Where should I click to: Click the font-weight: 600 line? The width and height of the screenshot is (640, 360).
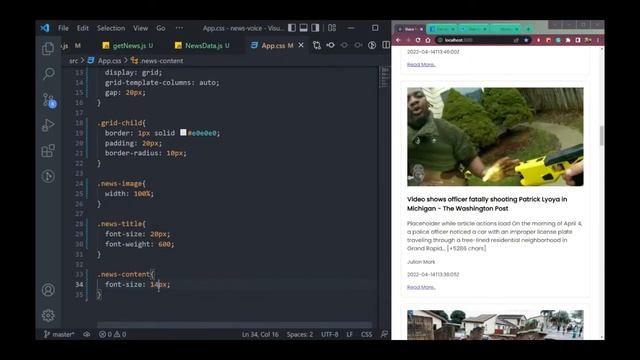click(140, 244)
